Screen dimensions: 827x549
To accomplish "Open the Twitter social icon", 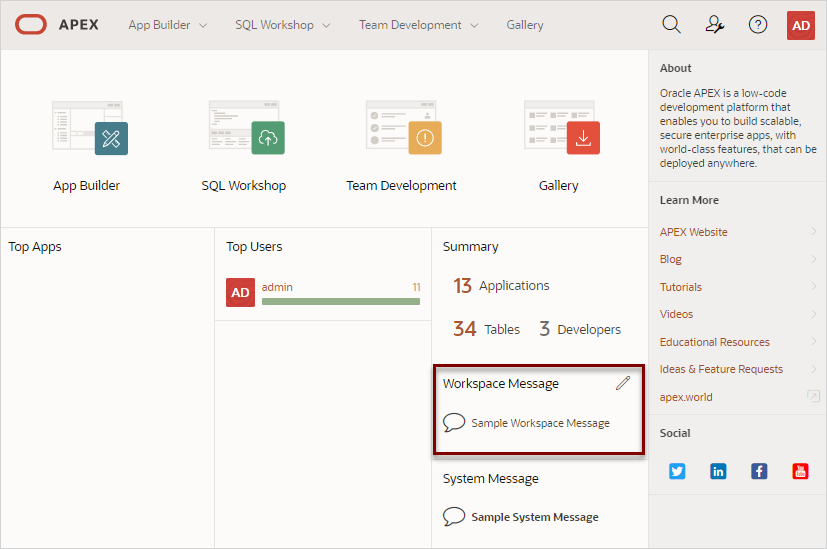I will click(677, 471).
